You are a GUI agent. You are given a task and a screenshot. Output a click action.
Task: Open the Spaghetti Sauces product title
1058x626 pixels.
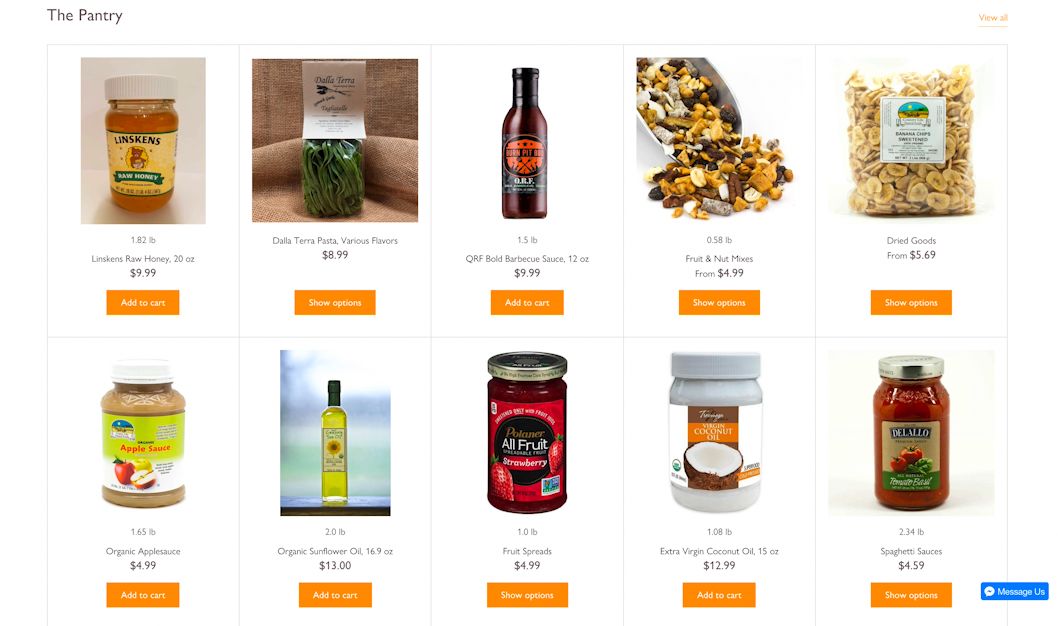point(911,551)
